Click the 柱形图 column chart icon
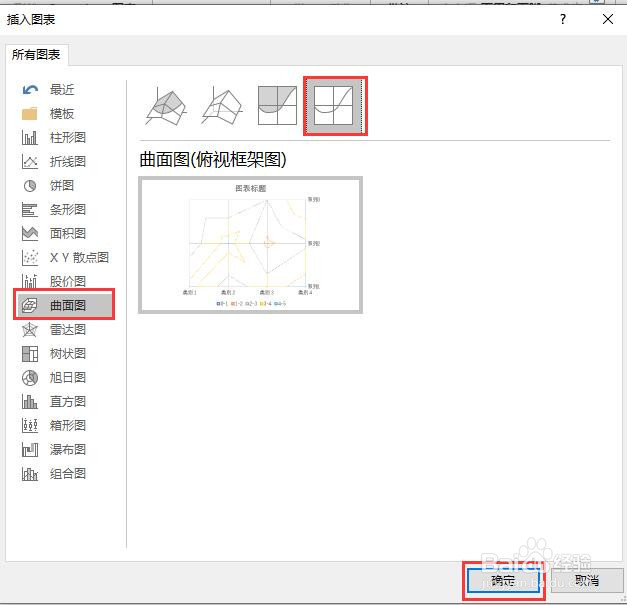The width and height of the screenshot is (627, 605). coord(30,138)
